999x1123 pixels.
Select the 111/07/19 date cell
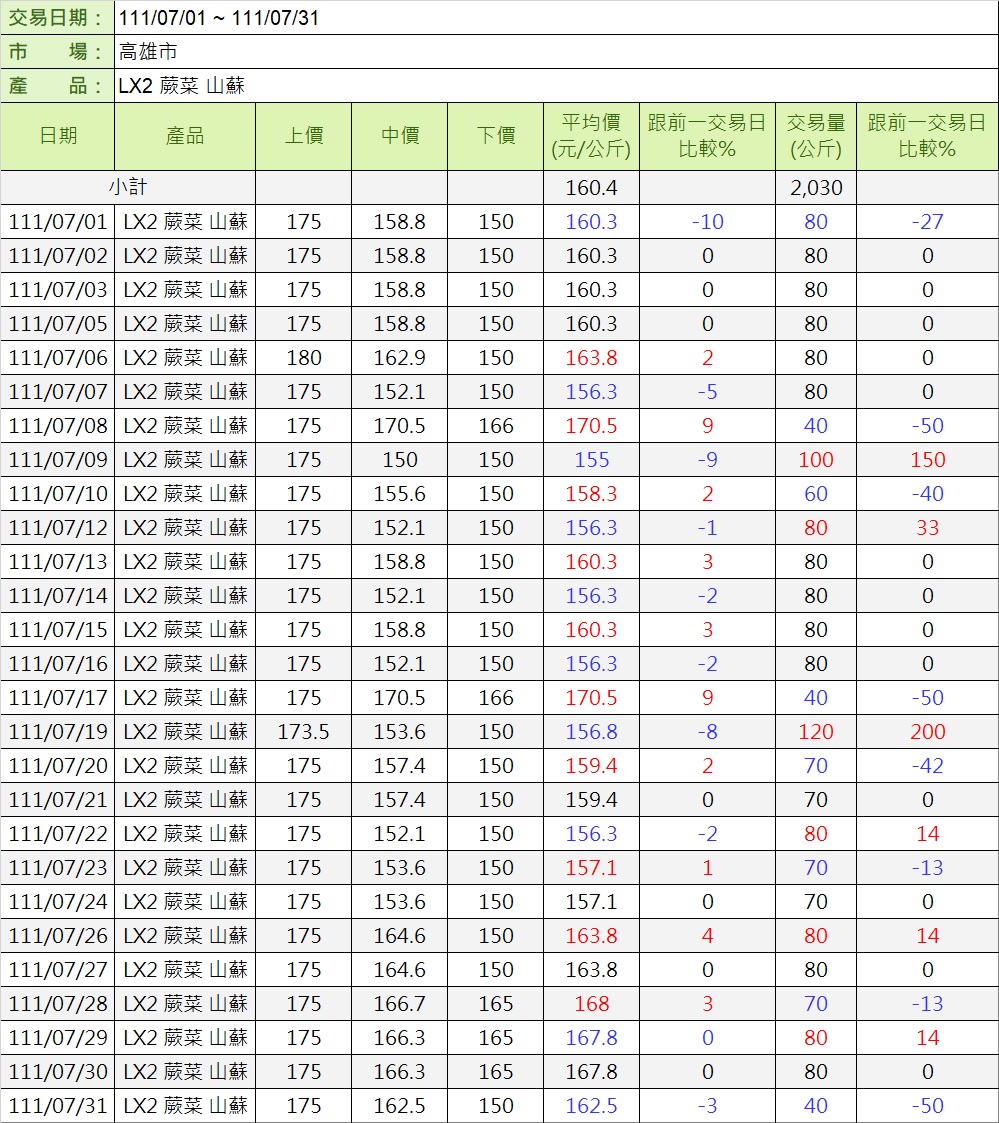pyautogui.click(x=58, y=732)
